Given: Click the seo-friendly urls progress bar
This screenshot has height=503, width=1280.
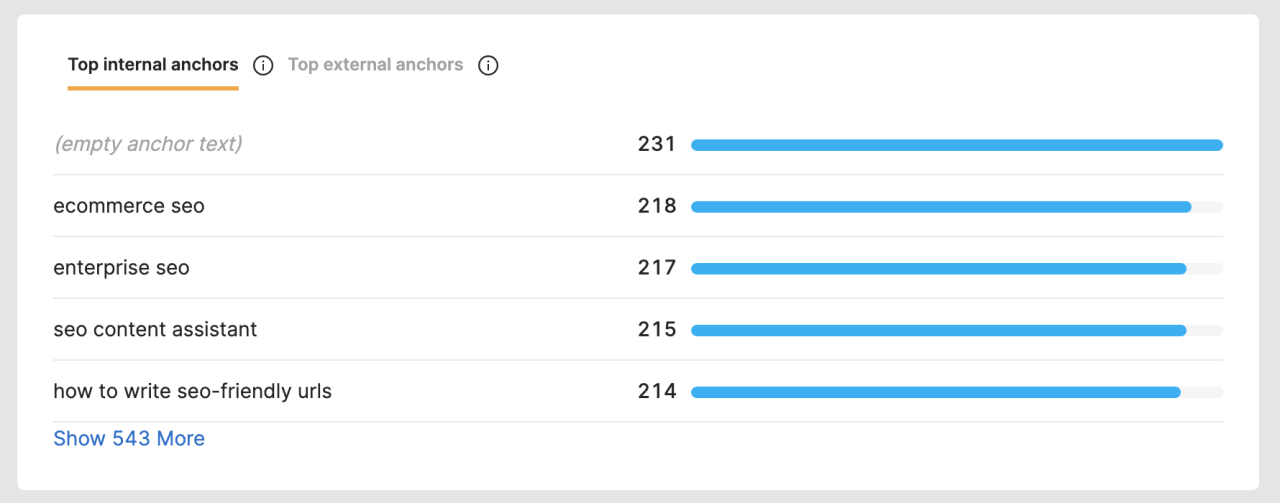Looking at the screenshot, I should [935, 392].
